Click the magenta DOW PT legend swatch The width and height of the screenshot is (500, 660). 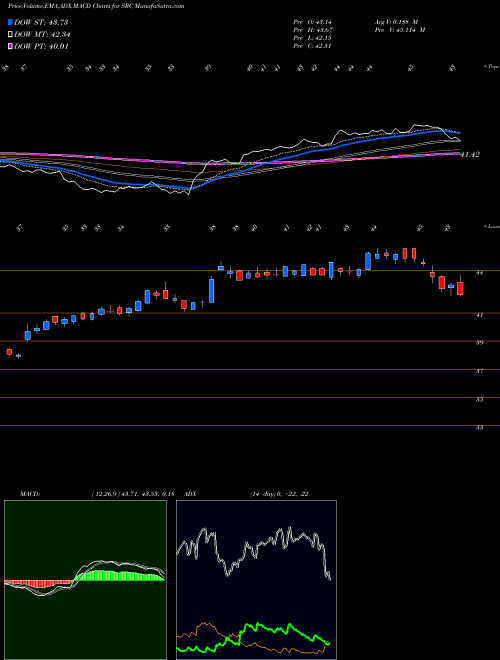click(11, 46)
